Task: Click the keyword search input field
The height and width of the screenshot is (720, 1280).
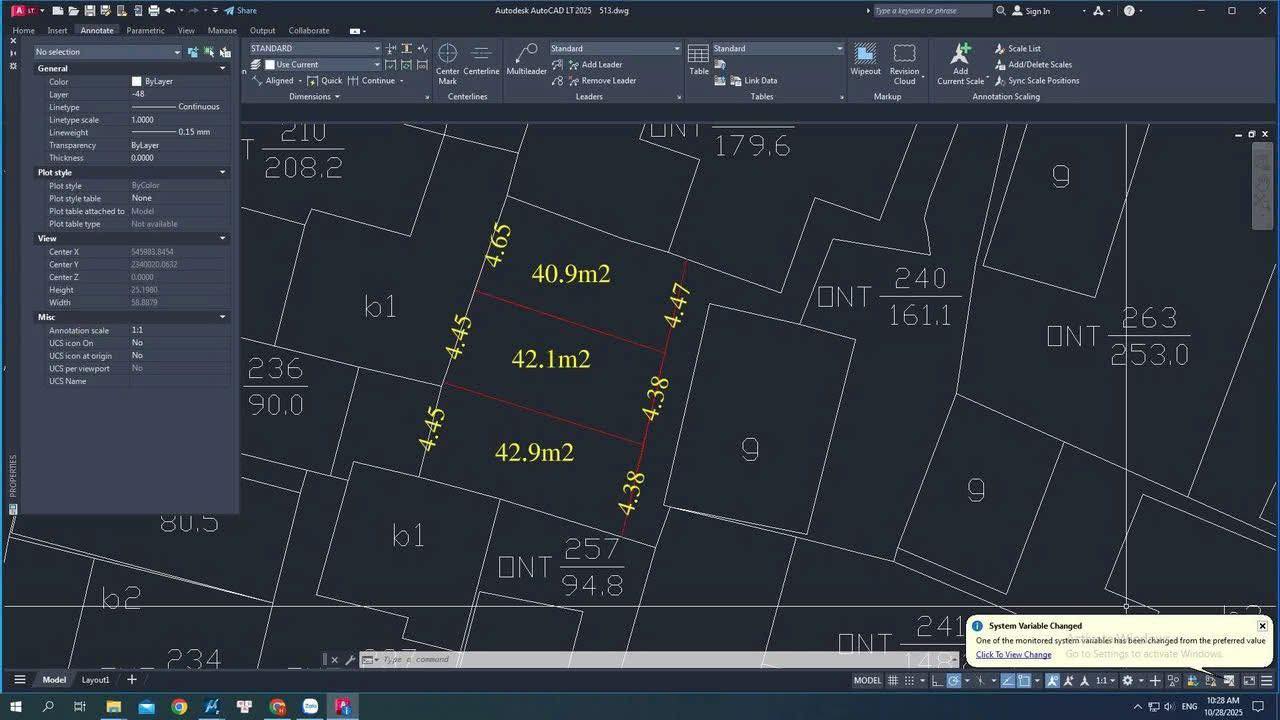Action: [930, 11]
